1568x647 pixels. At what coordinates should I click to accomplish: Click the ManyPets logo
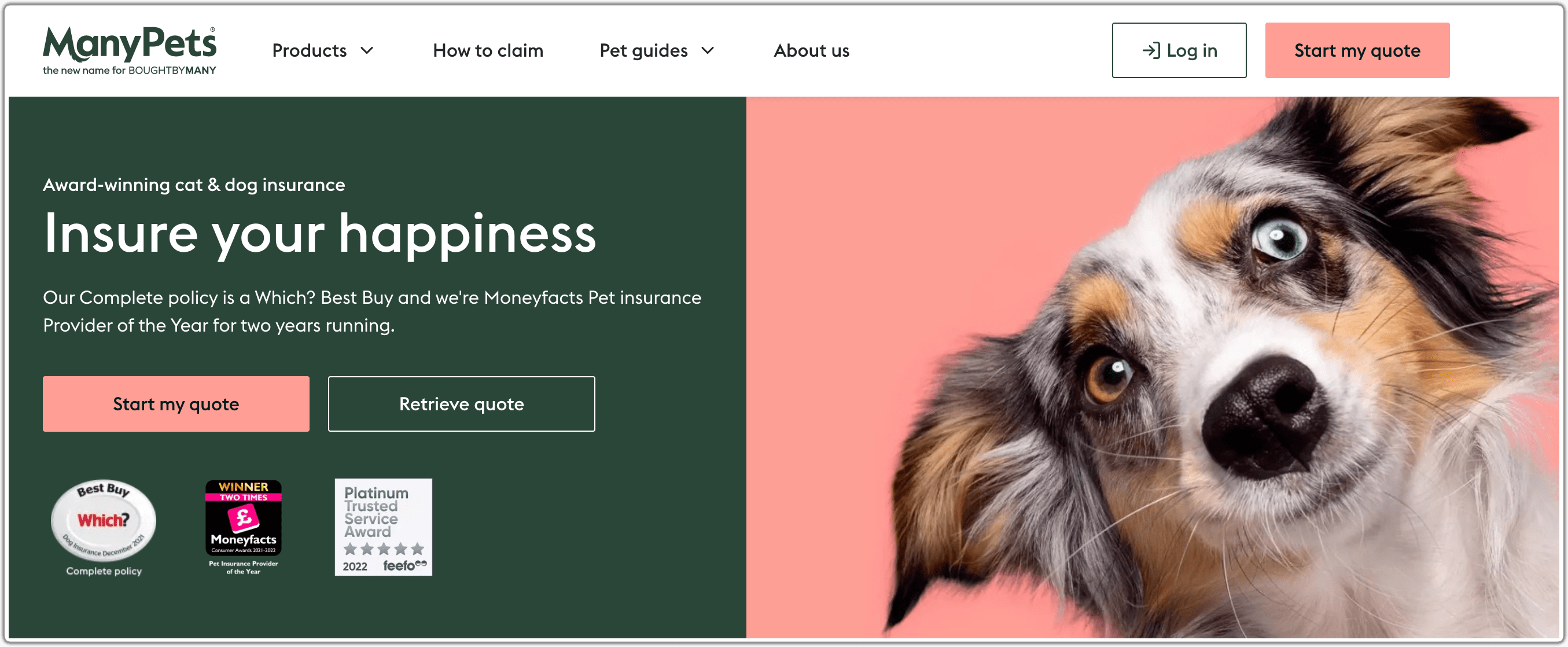[x=130, y=49]
